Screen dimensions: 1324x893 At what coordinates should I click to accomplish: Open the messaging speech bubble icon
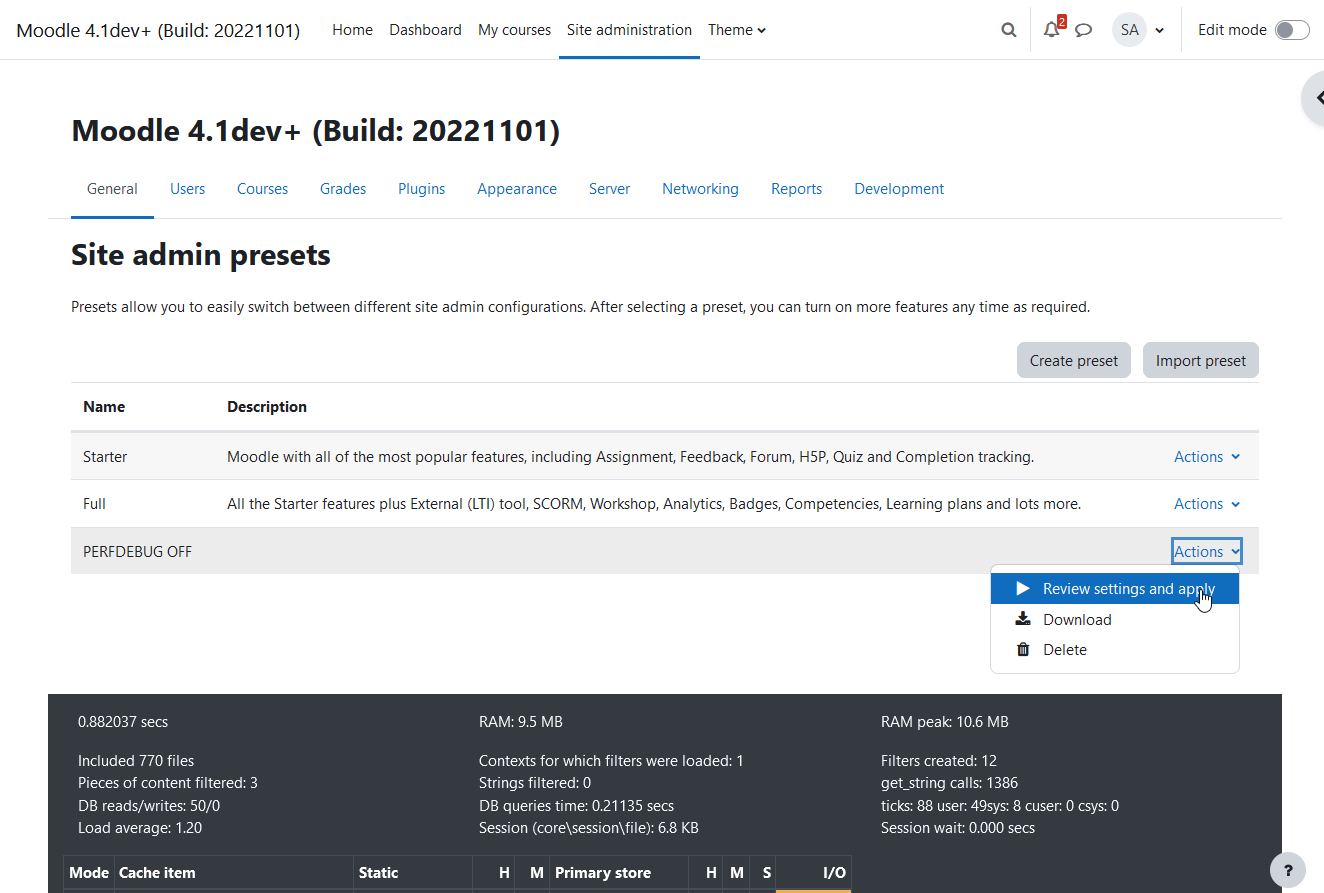(x=1083, y=30)
